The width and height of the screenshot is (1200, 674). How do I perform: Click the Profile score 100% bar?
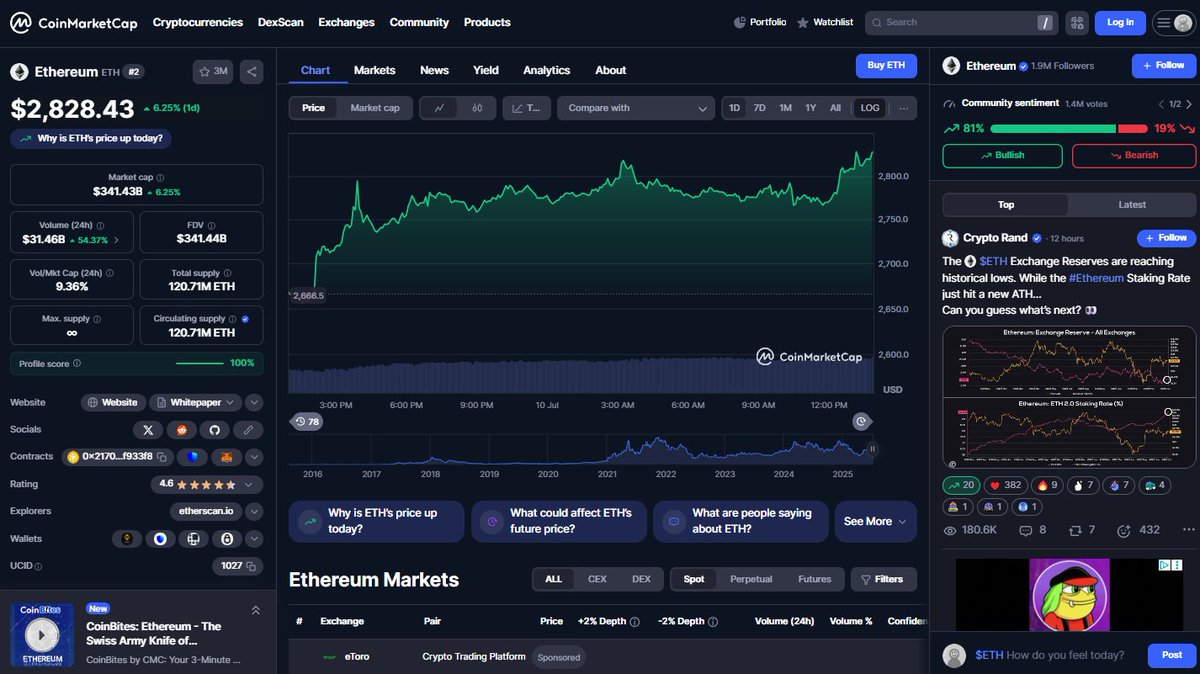click(x=137, y=363)
